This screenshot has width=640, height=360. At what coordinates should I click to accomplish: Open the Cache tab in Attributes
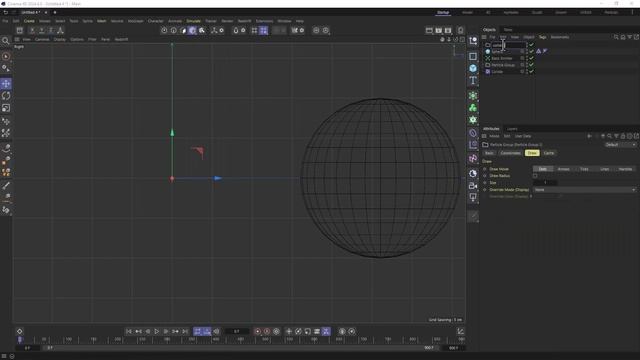pyautogui.click(x=549, y=153)
